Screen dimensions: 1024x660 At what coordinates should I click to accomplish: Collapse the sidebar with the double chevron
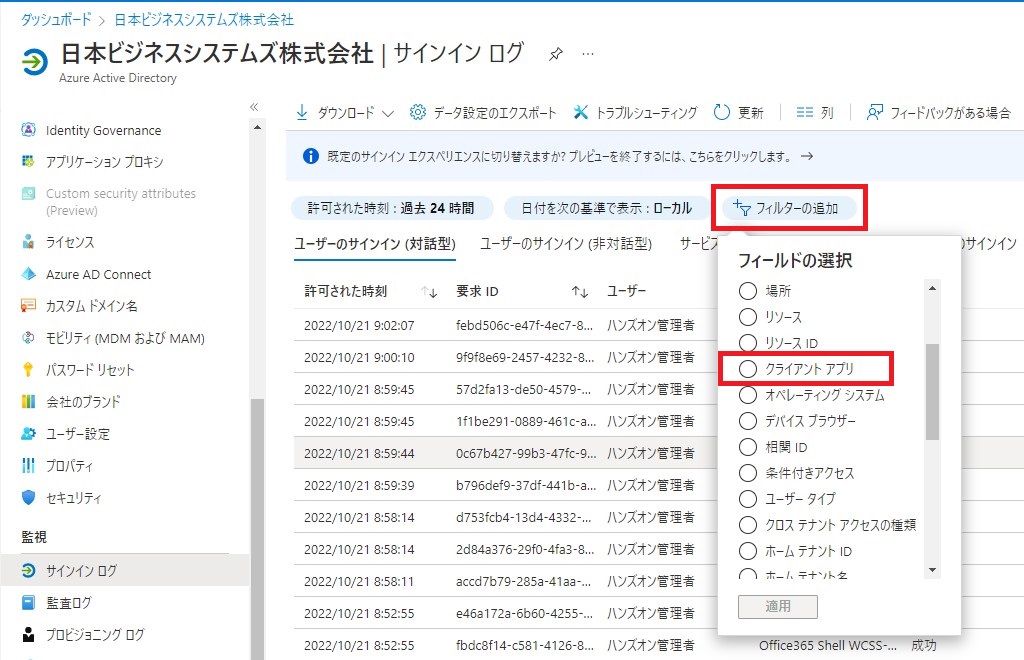coord(254,106)
